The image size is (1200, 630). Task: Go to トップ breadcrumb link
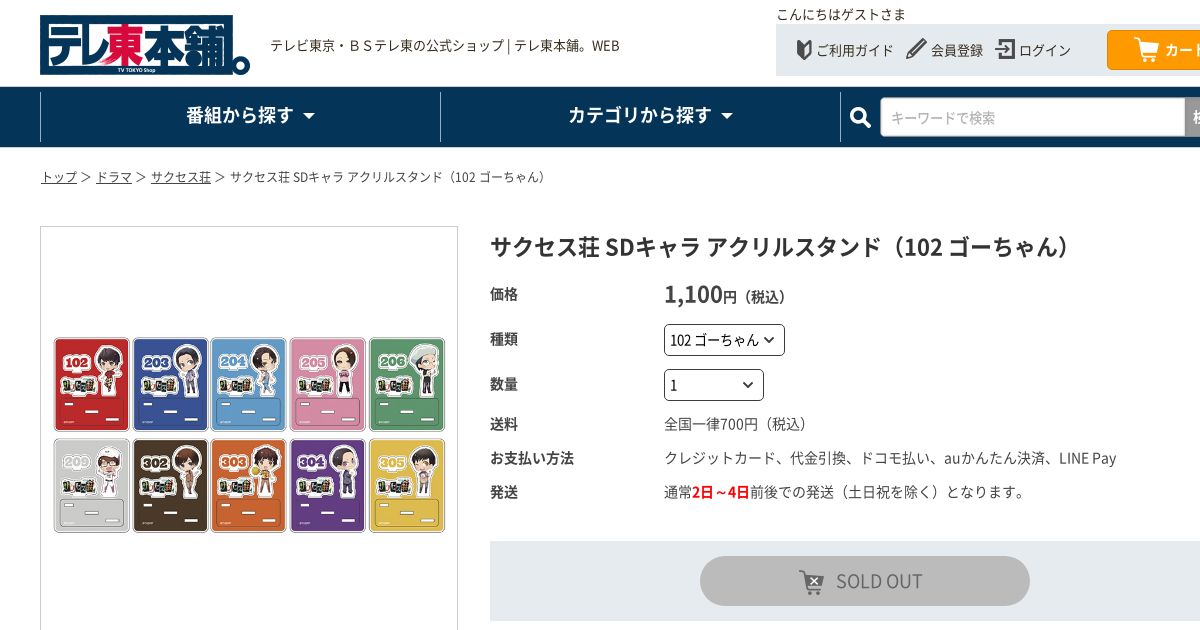(x=59, y=177)
